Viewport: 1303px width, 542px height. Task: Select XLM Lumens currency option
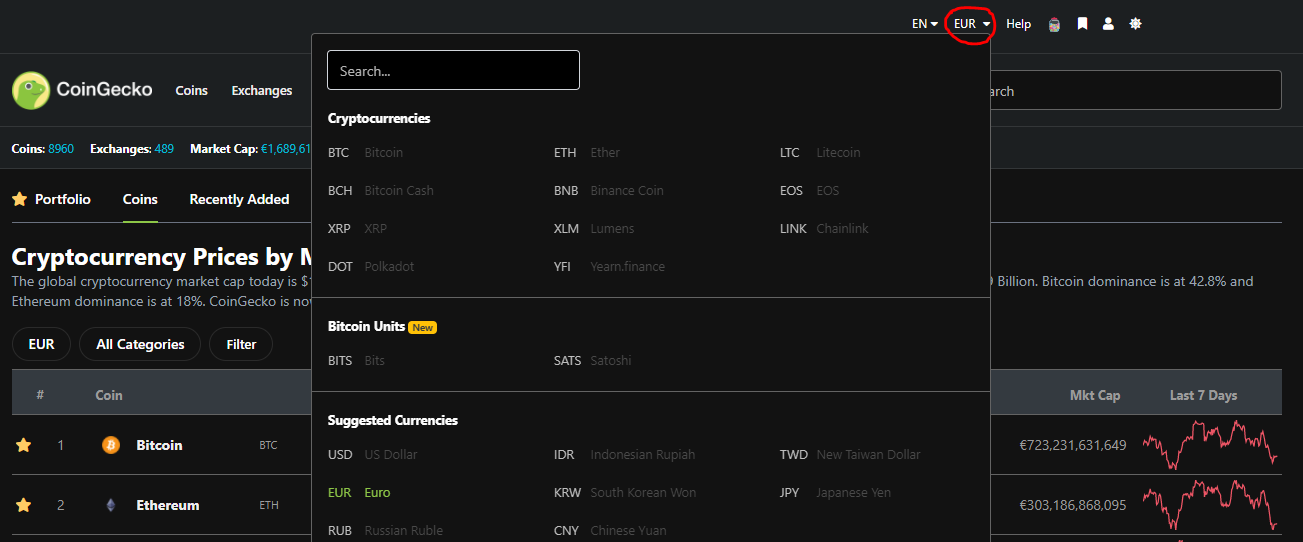[594, 229]
